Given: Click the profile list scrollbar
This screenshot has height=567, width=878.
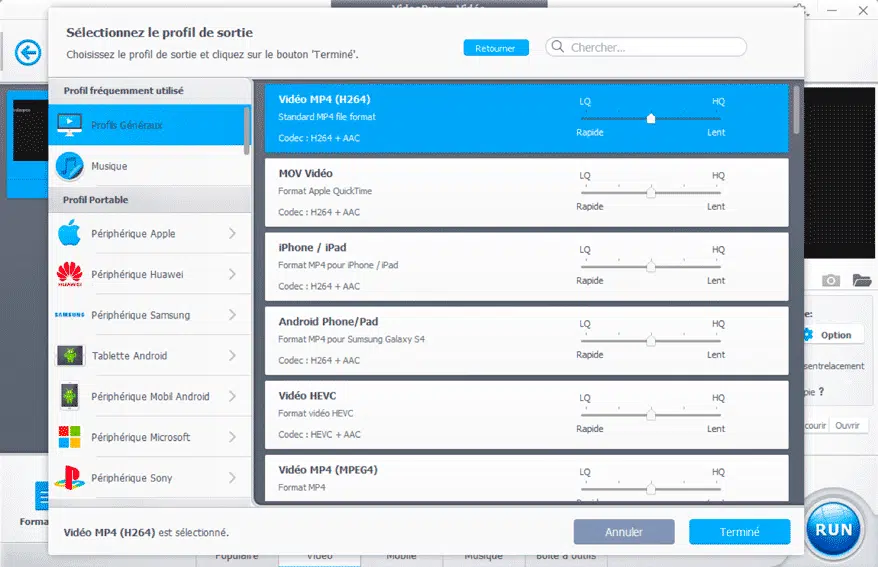Looking at the screenshot, I should [x=796, y=110].
